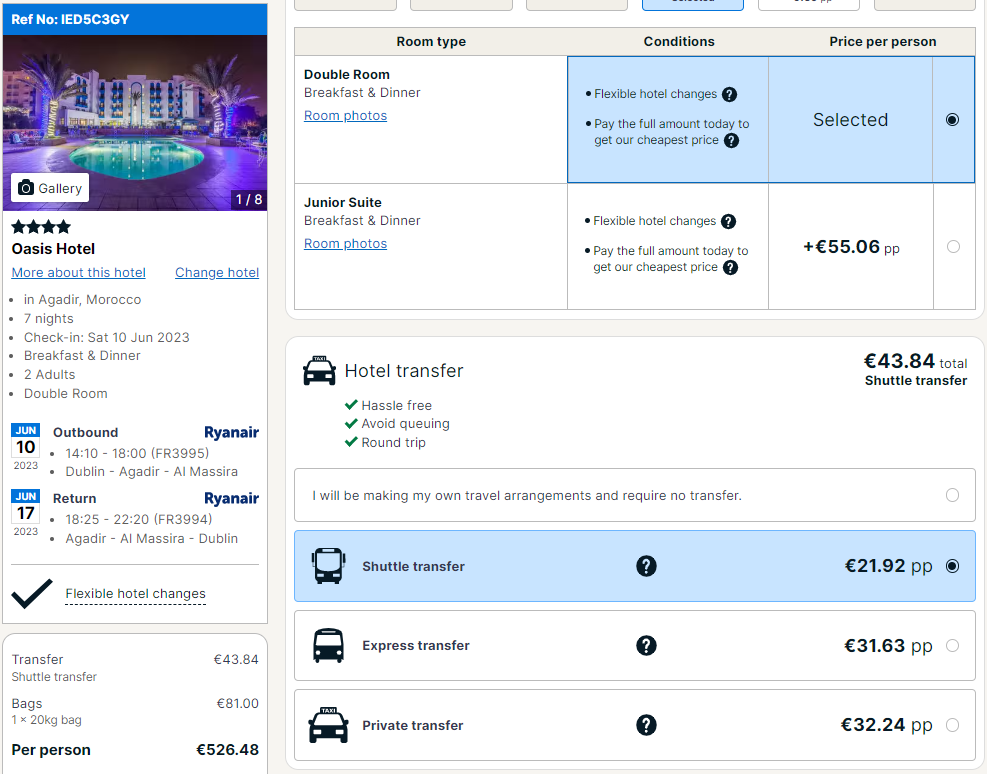Click the Flexible hotel changes label
The height and width of the screenshot is (774, 987).
click(135, 593)
